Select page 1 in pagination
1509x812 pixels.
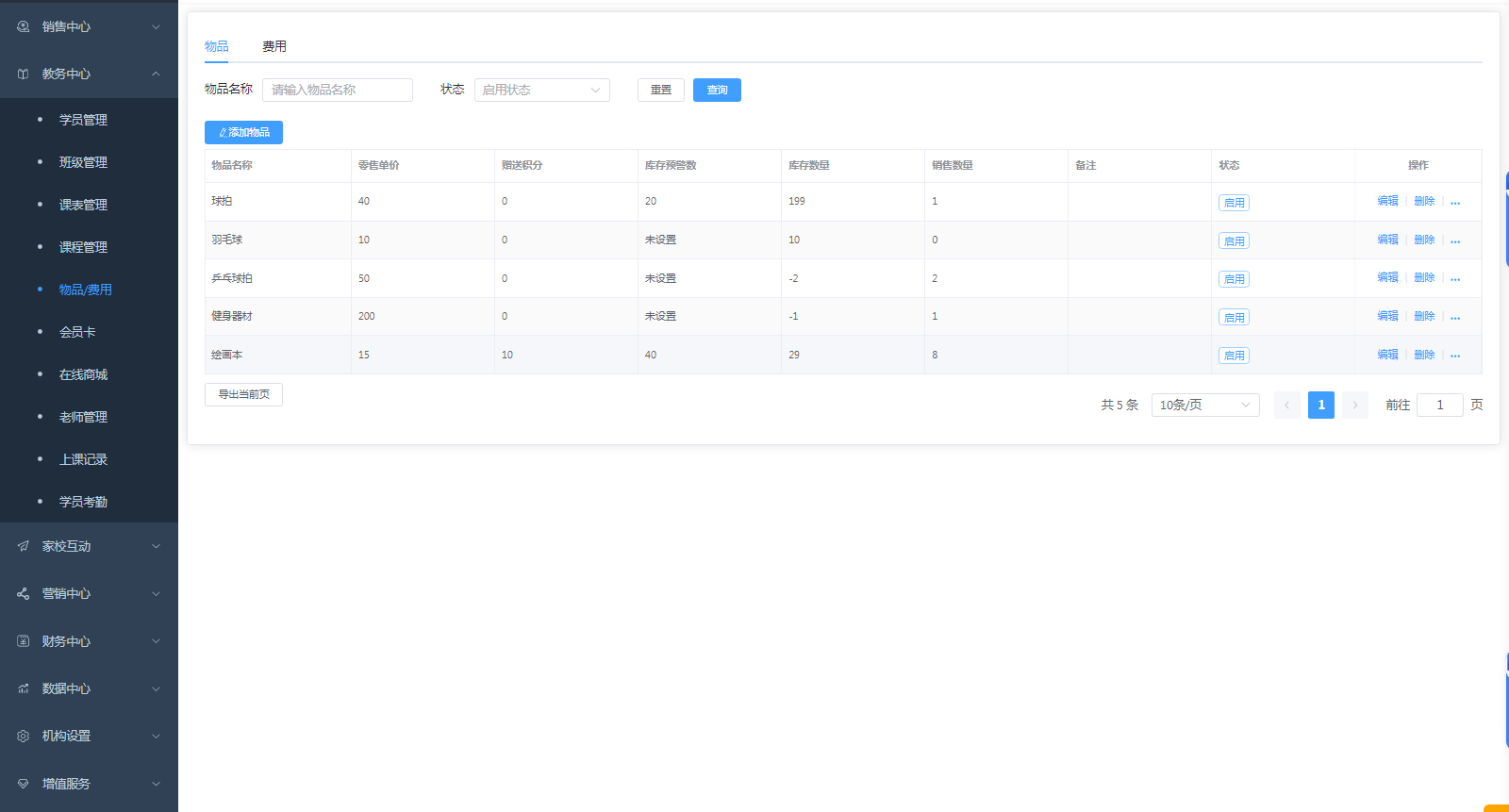[x=1320, y=405]
